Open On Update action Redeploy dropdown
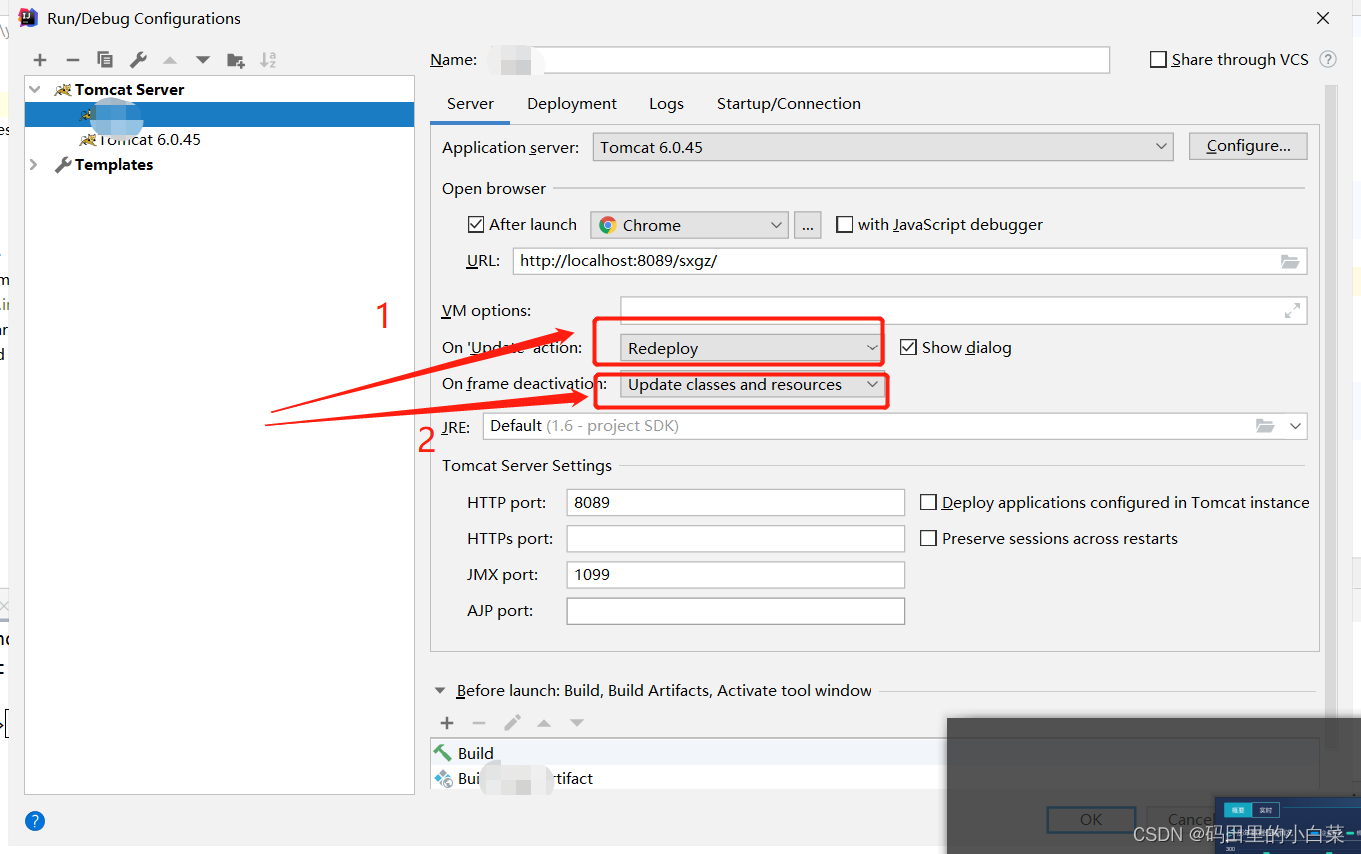 tap(752, 348)
